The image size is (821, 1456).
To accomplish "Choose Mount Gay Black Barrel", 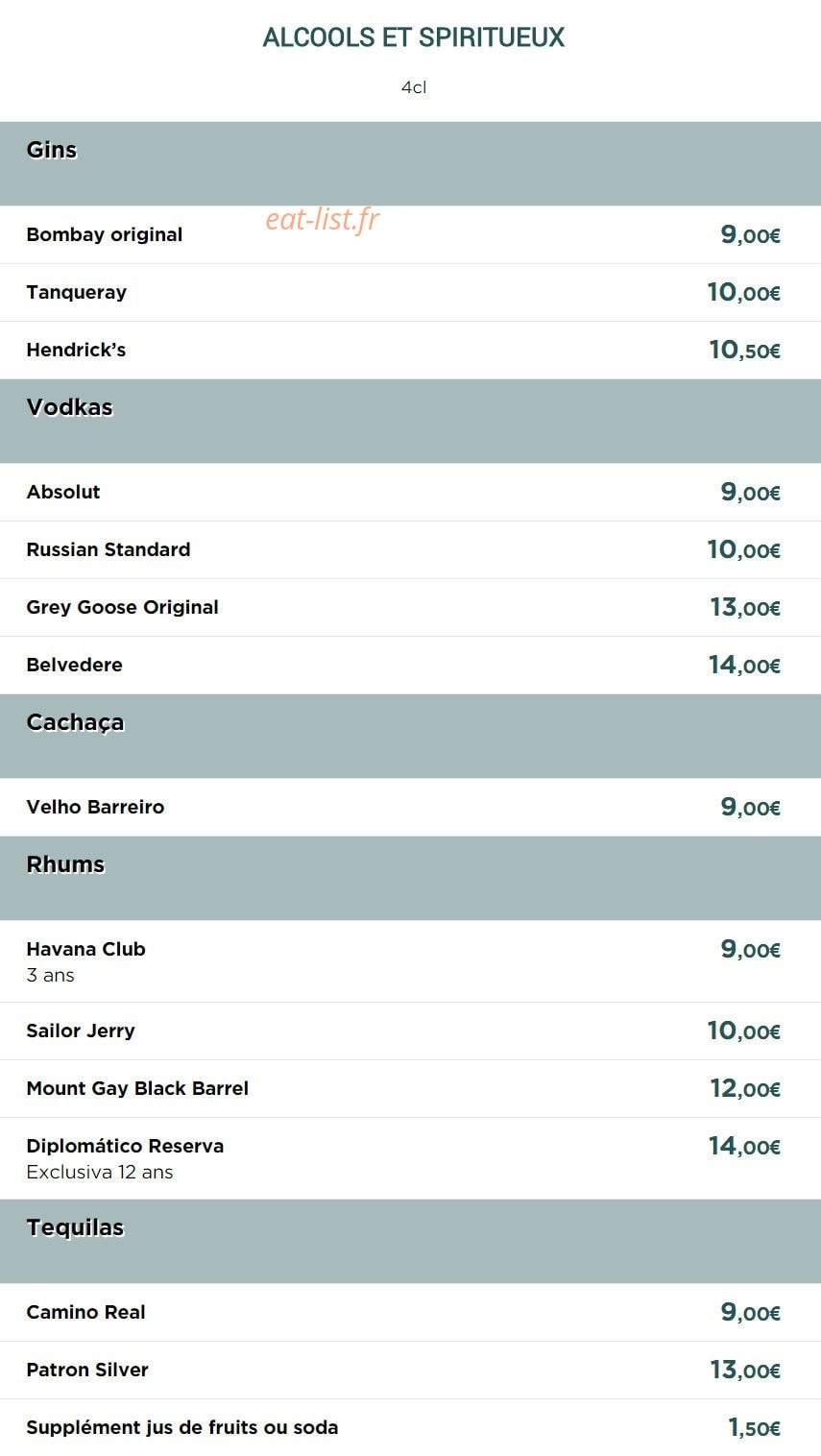I will (x=137, y=1088).
